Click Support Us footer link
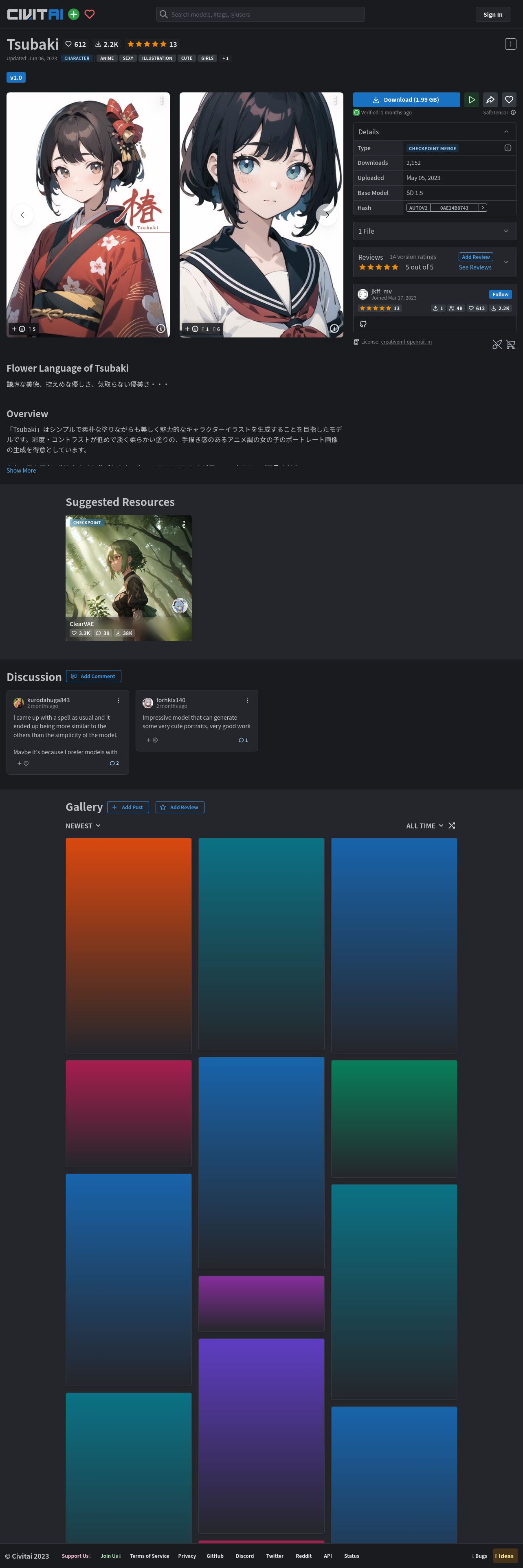 coord(77,1556)
